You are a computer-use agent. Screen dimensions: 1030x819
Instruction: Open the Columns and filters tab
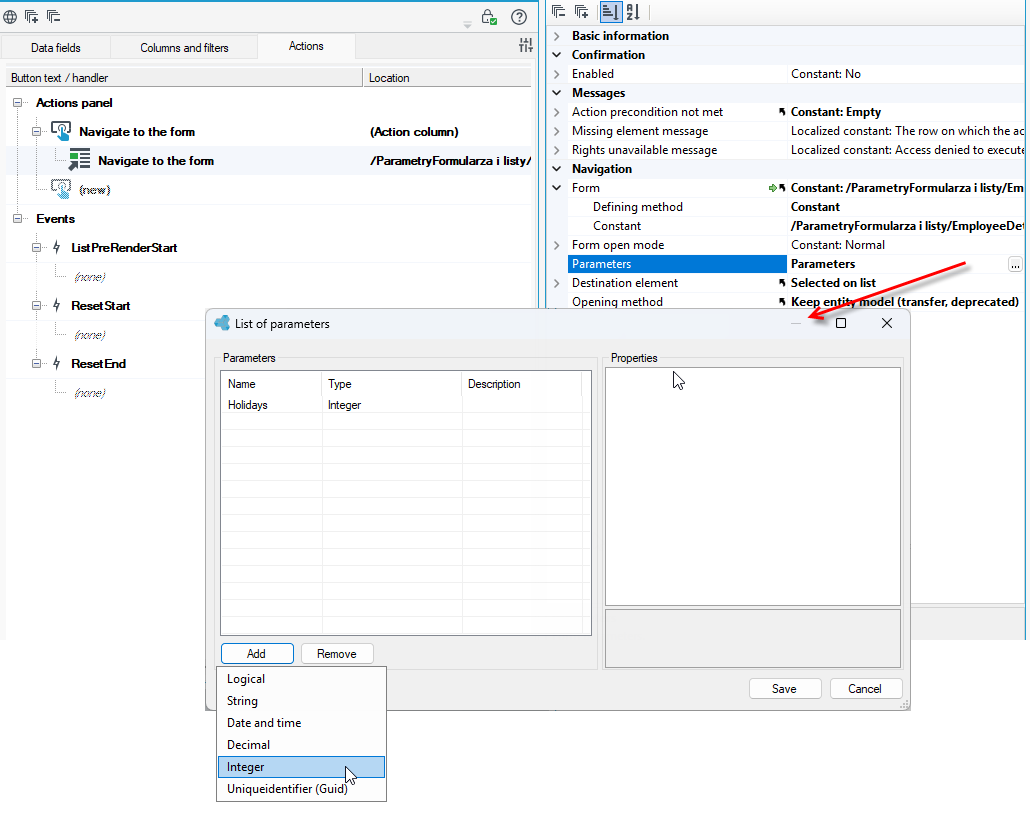[x=184, y=47]
